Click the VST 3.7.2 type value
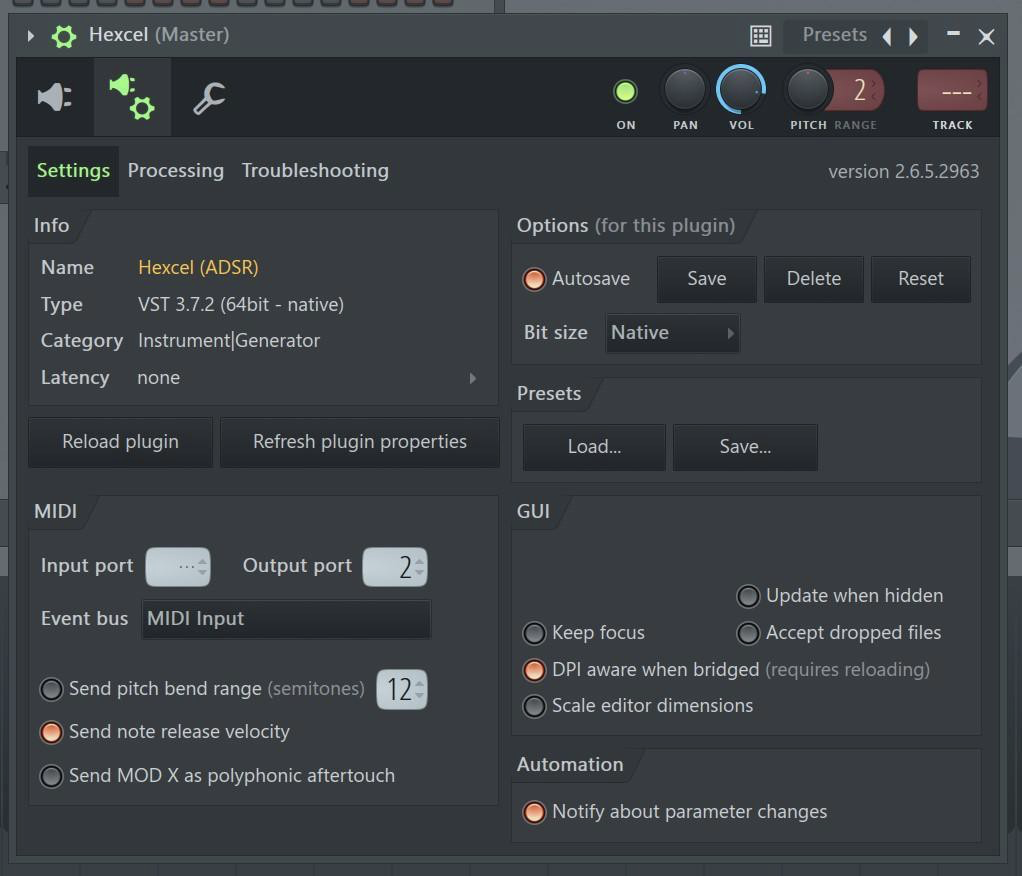Viewport: 1022px width, 876px height. (x=241, y=304)
